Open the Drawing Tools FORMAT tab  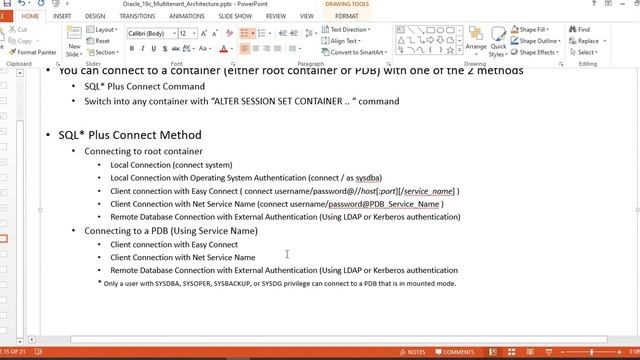pyautogui.click(x=347, y=16)
